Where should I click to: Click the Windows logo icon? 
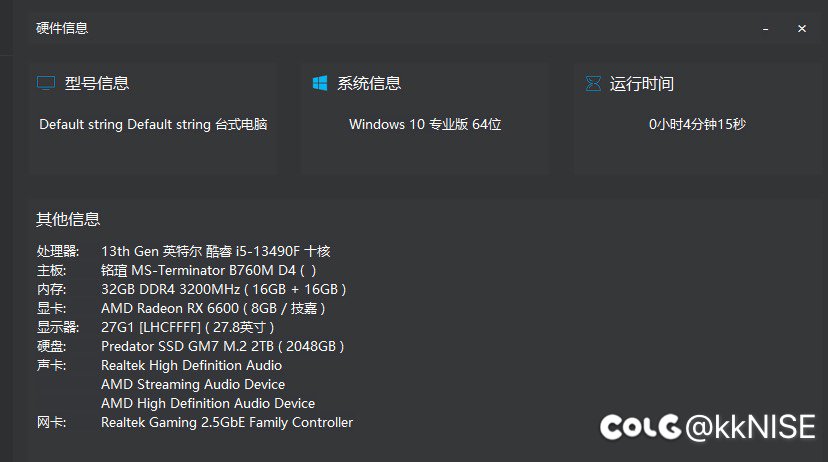tap(320, 83)
